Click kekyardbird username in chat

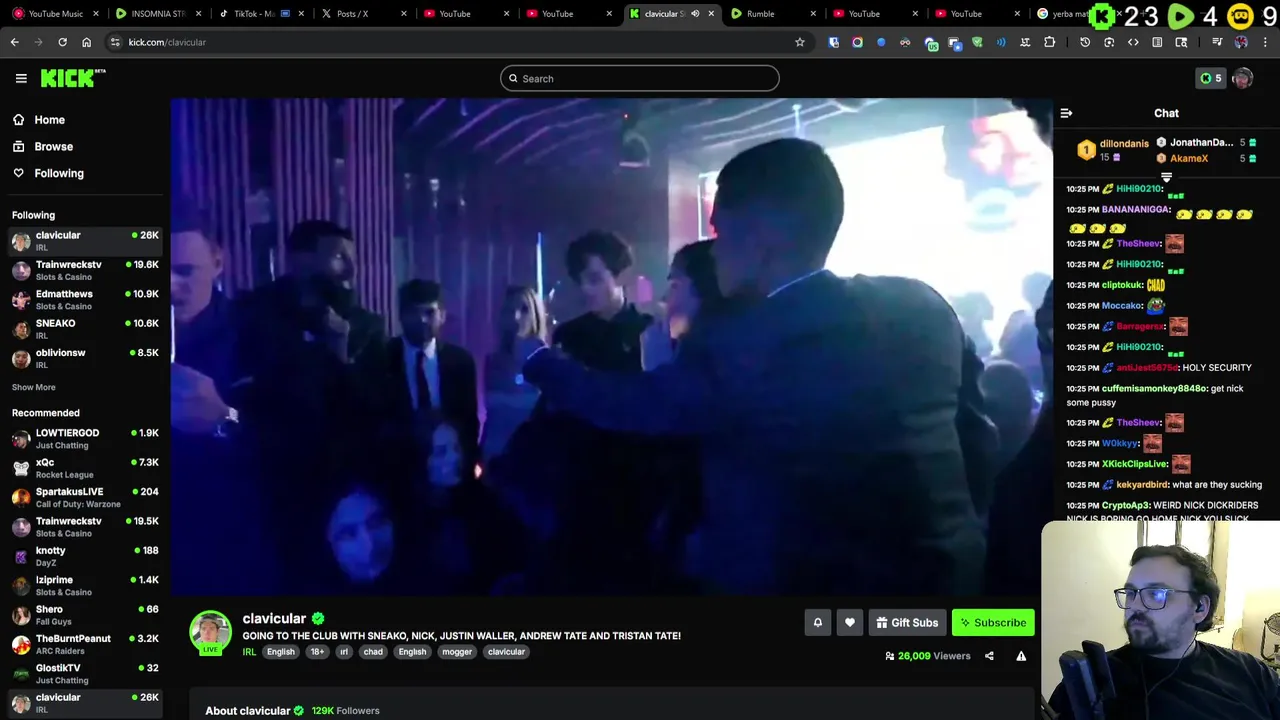point(1142,485)
